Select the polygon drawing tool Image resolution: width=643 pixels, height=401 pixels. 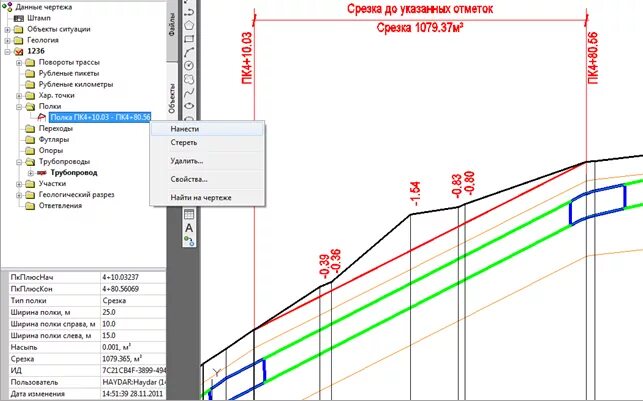click(189, 25)
